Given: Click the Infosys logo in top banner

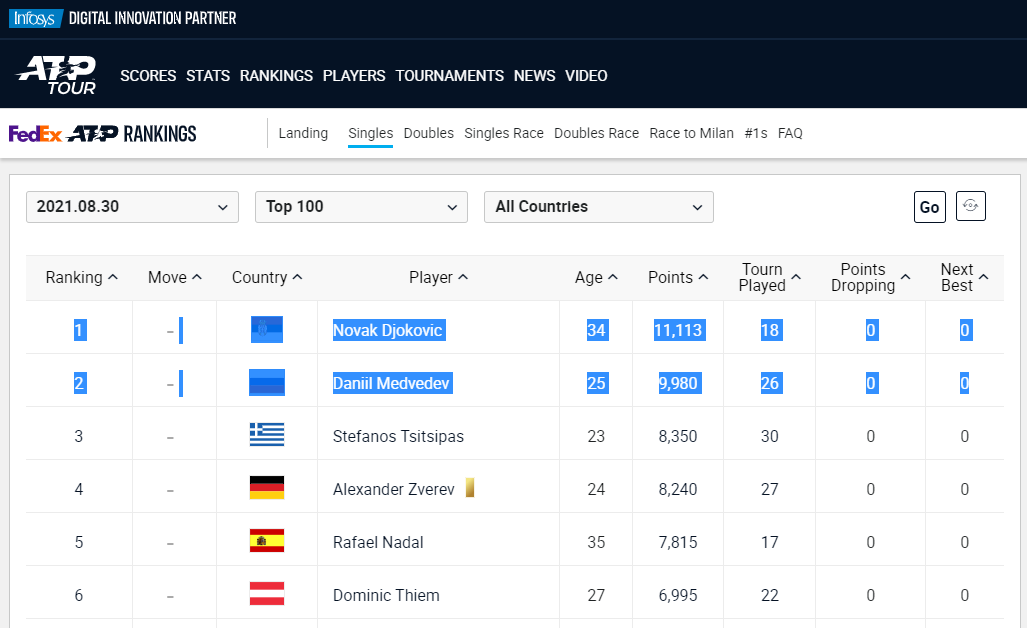Looking at the screenshot, I should 35,18.
